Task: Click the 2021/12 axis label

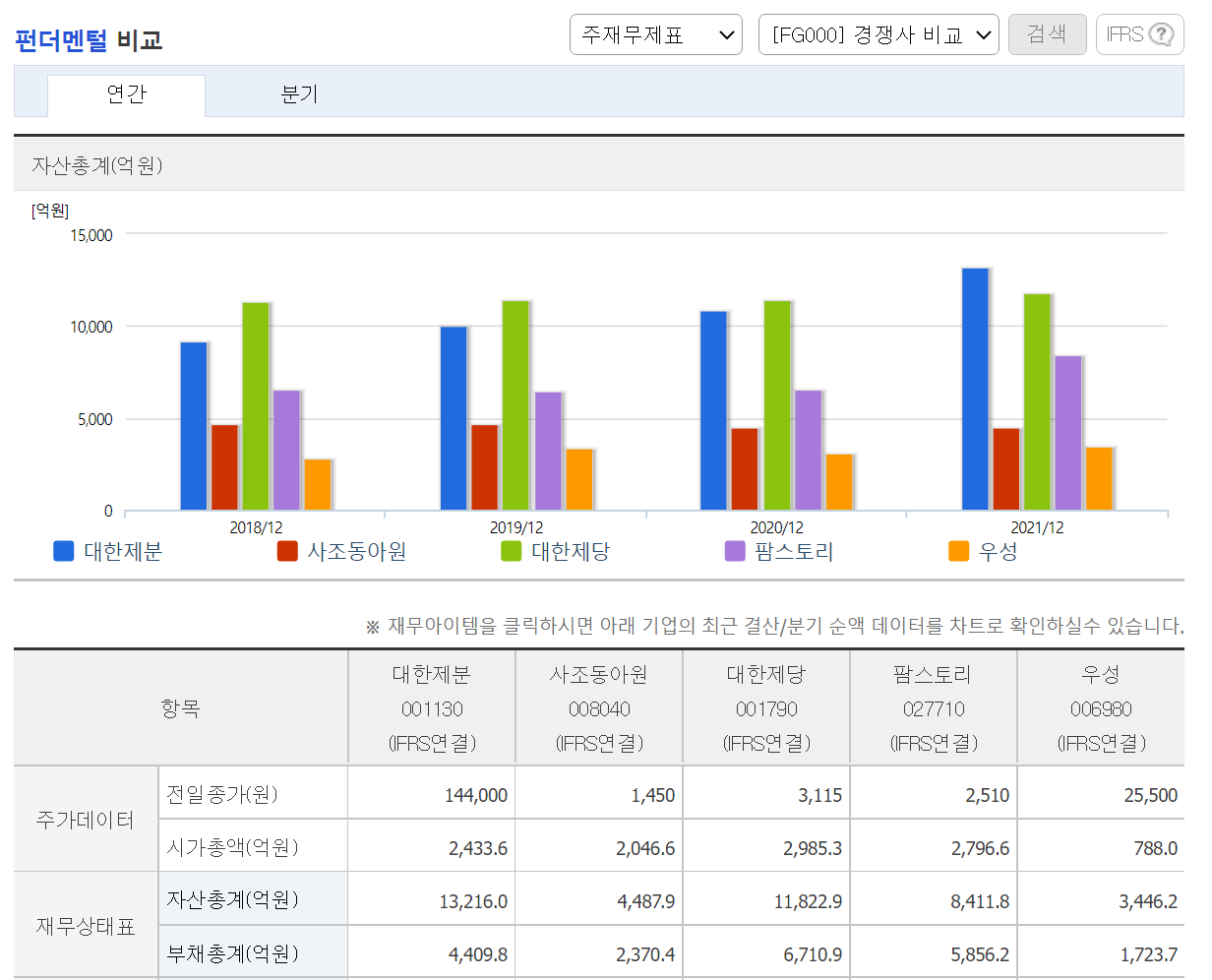Action: (x=1037, y=527)
